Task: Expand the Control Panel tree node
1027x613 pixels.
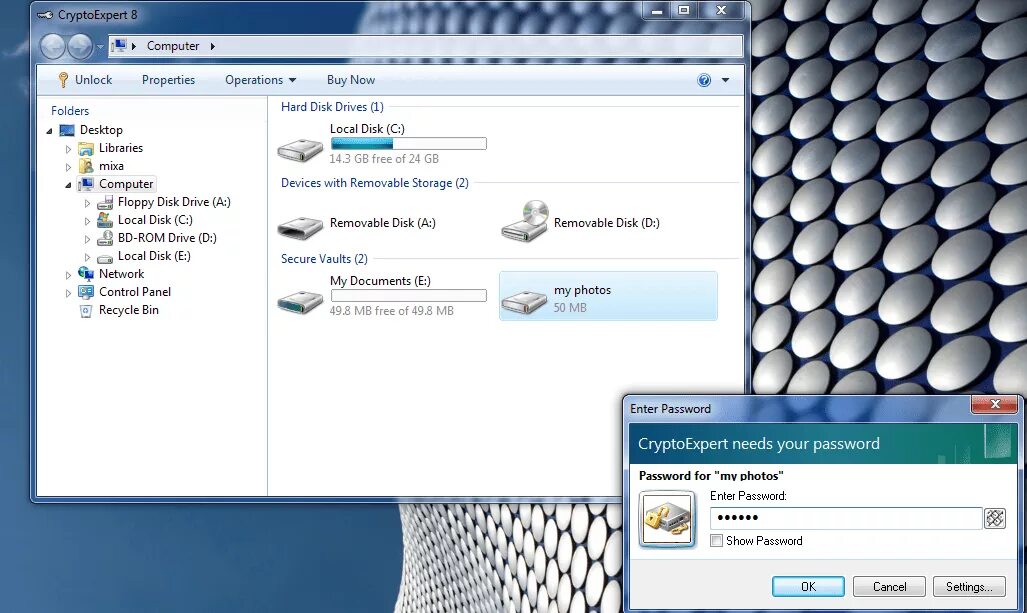Action: [x=68, y=293]
